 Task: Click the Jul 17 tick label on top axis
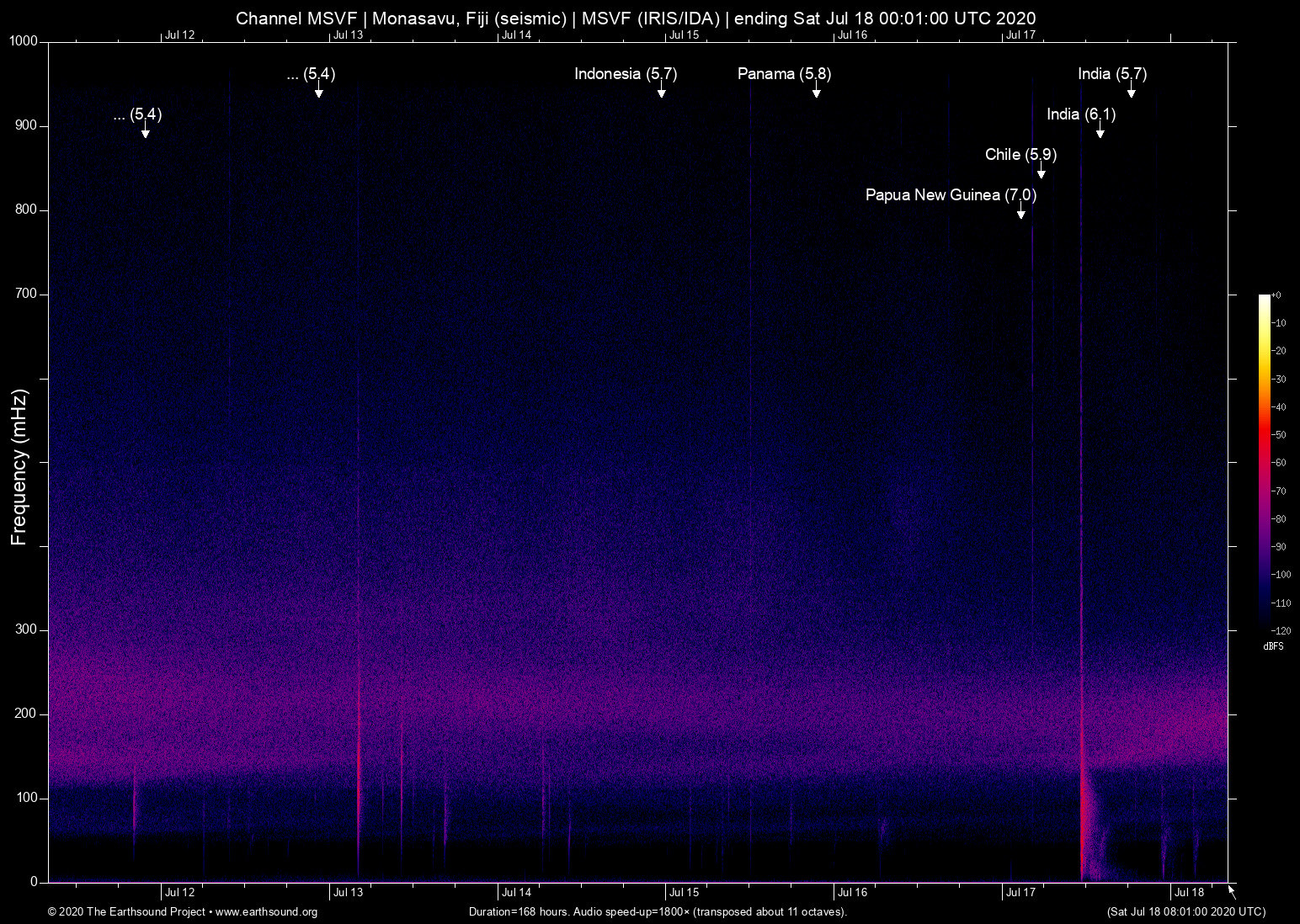pos(1021,35)
